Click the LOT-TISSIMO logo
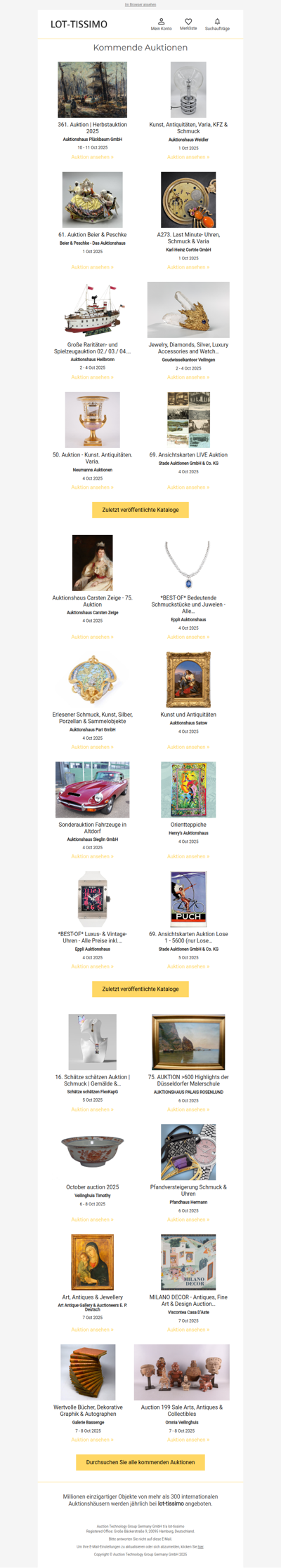This screenshot has height=1568, width=281. [x=79, y=25]
